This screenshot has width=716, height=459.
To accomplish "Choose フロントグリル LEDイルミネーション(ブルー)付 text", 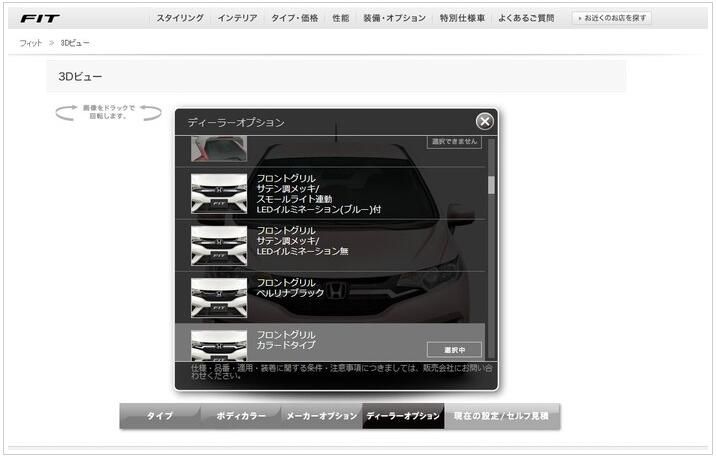I will click(319, 194).
